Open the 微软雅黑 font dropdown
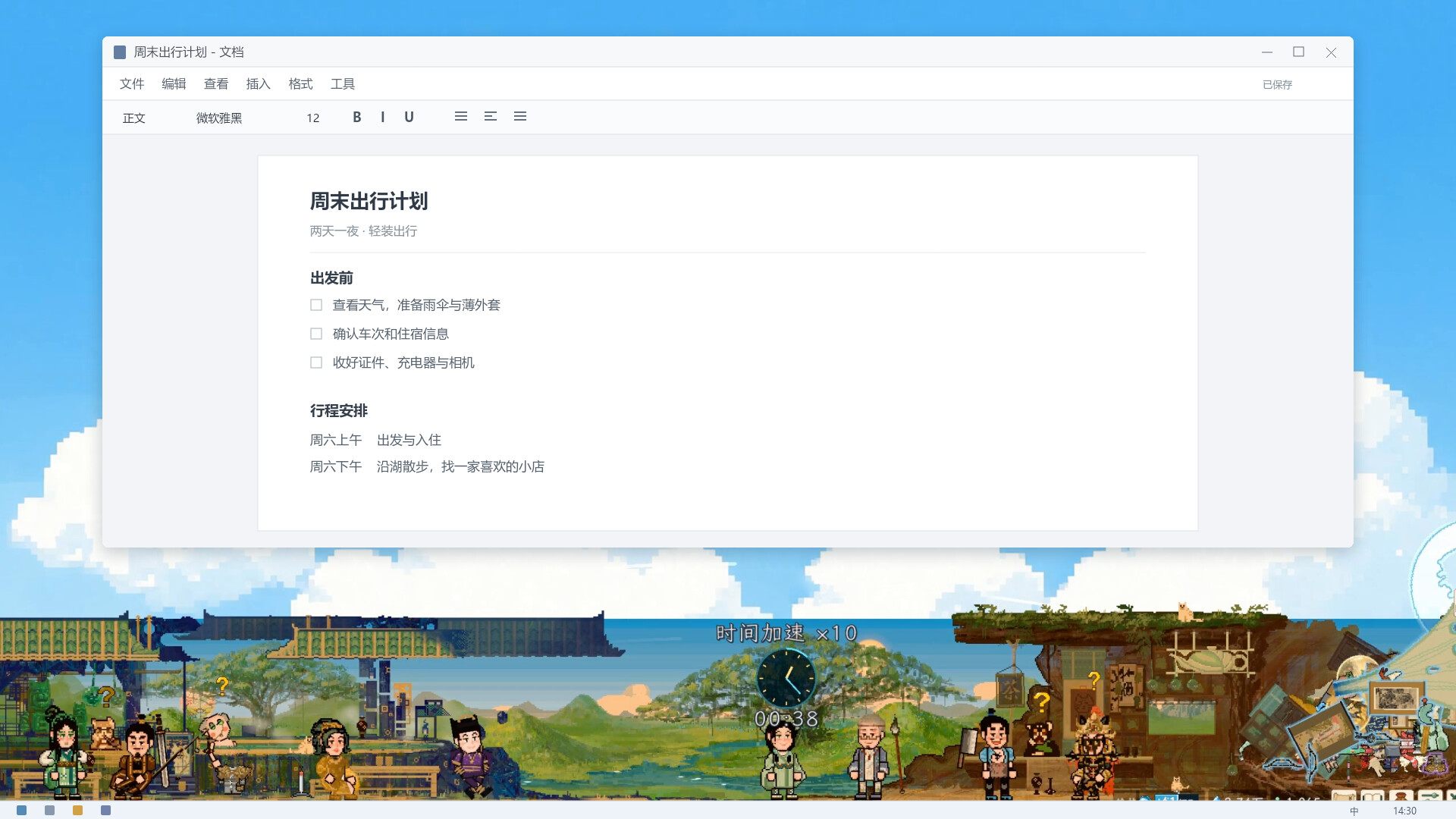Viewport: 1456px width, 819px height. [x=219, y=118]
